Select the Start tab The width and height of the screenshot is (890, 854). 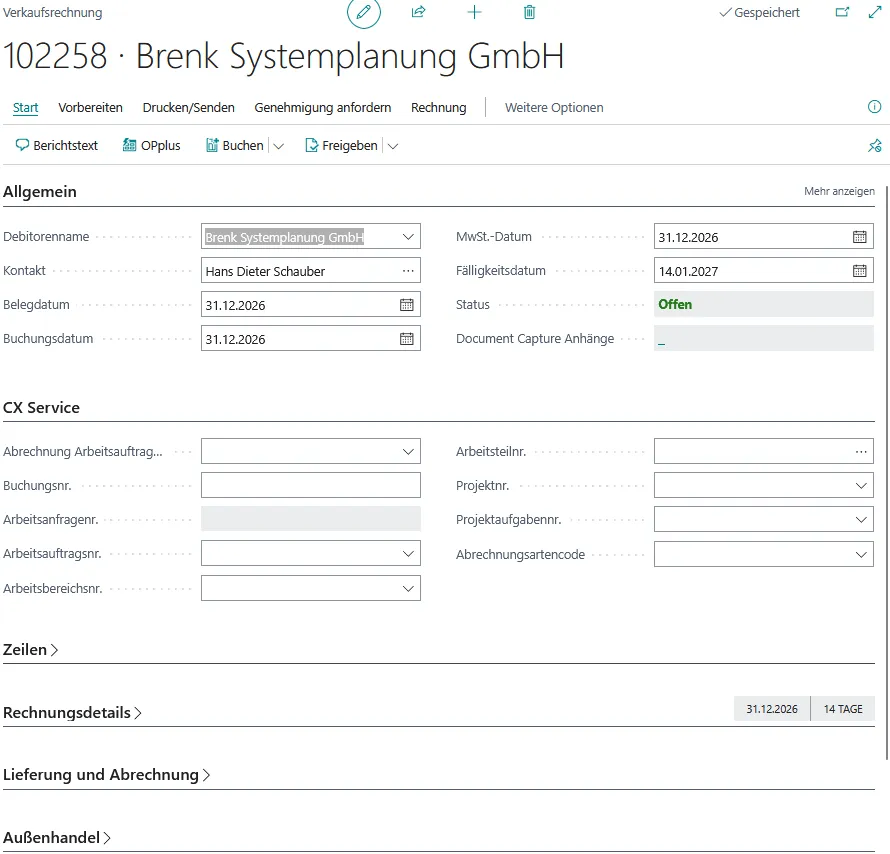[26, 107]
